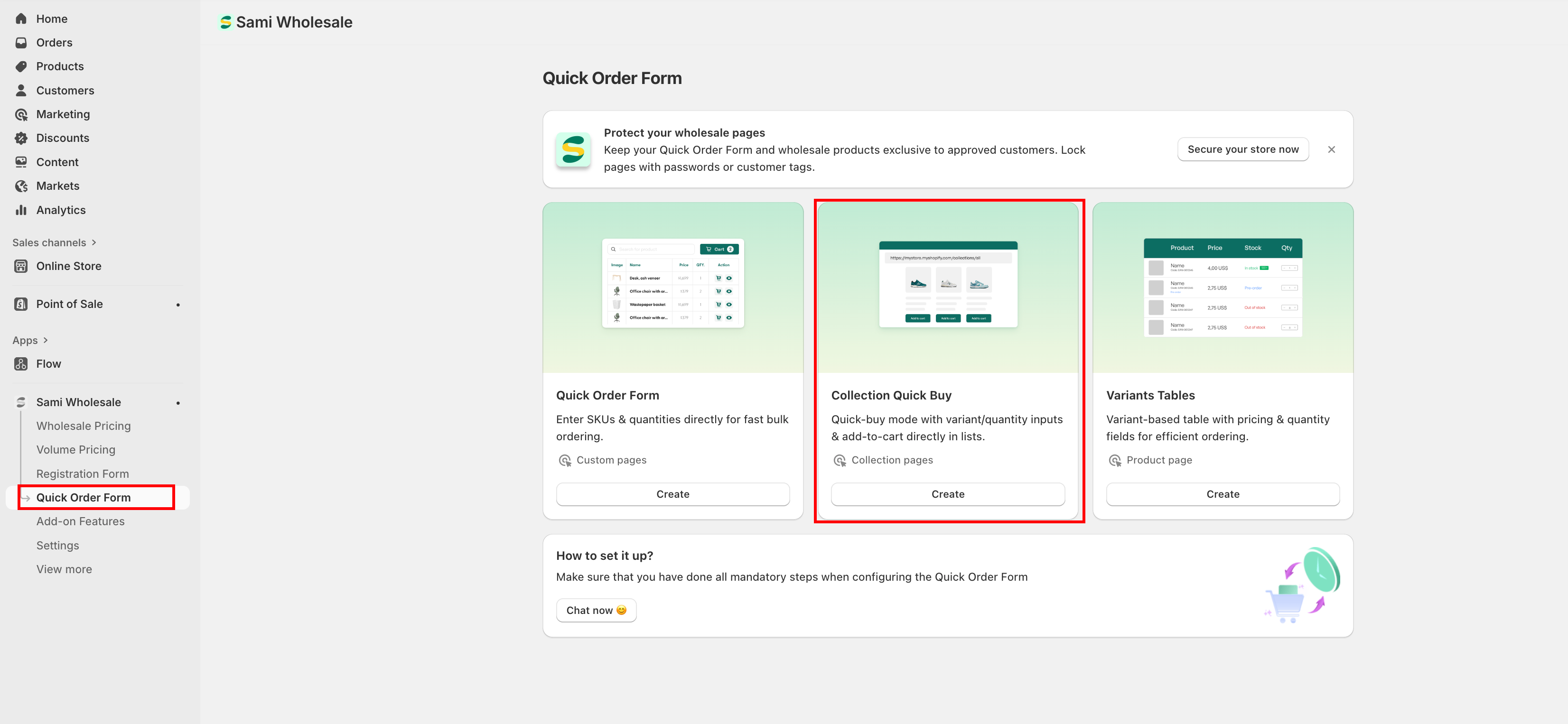
Task: Open Add-on Features submenu item
Action: tap(80, 521)
